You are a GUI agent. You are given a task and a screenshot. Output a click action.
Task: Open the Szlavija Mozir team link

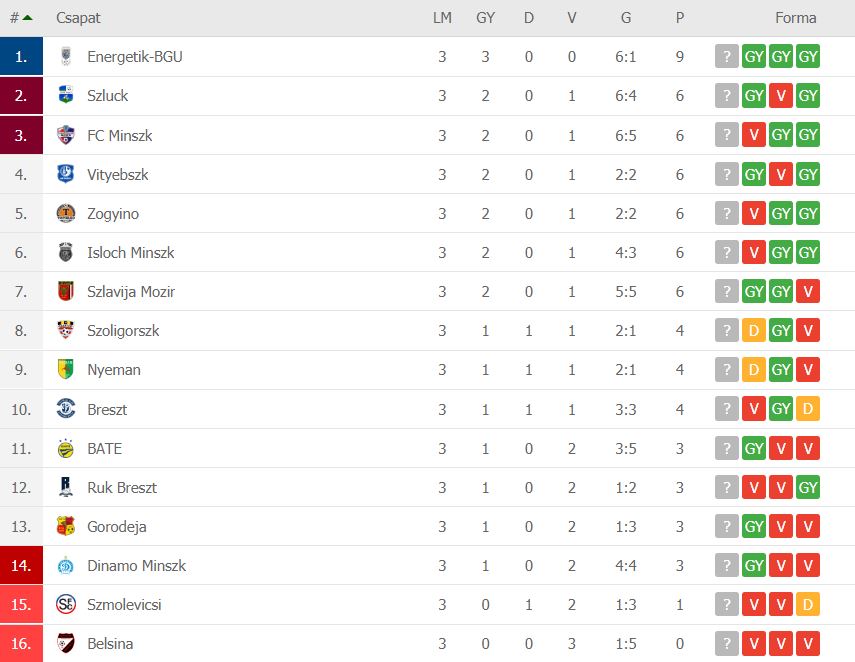[x=131, y=292]
